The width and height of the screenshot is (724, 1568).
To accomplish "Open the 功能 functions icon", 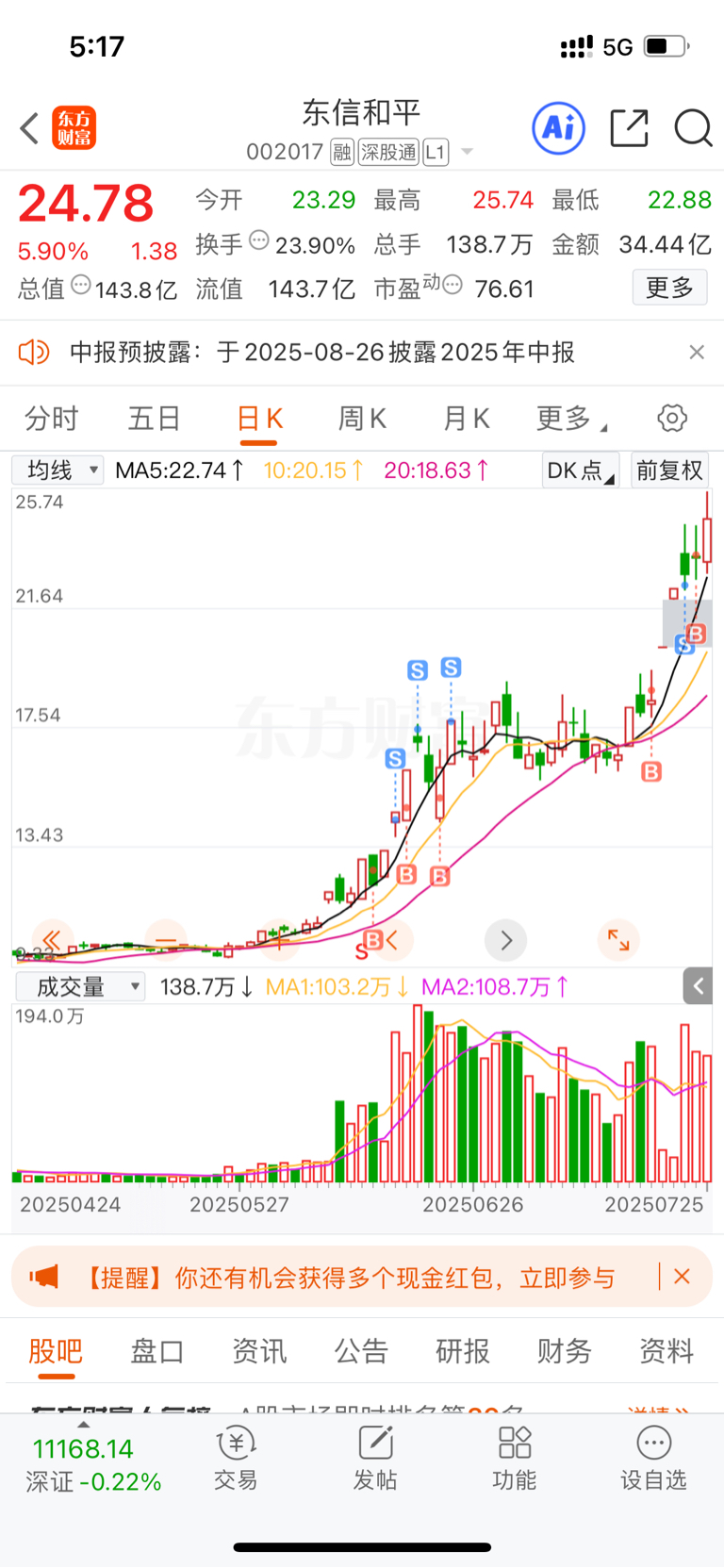I will [x=515, y=1460].
